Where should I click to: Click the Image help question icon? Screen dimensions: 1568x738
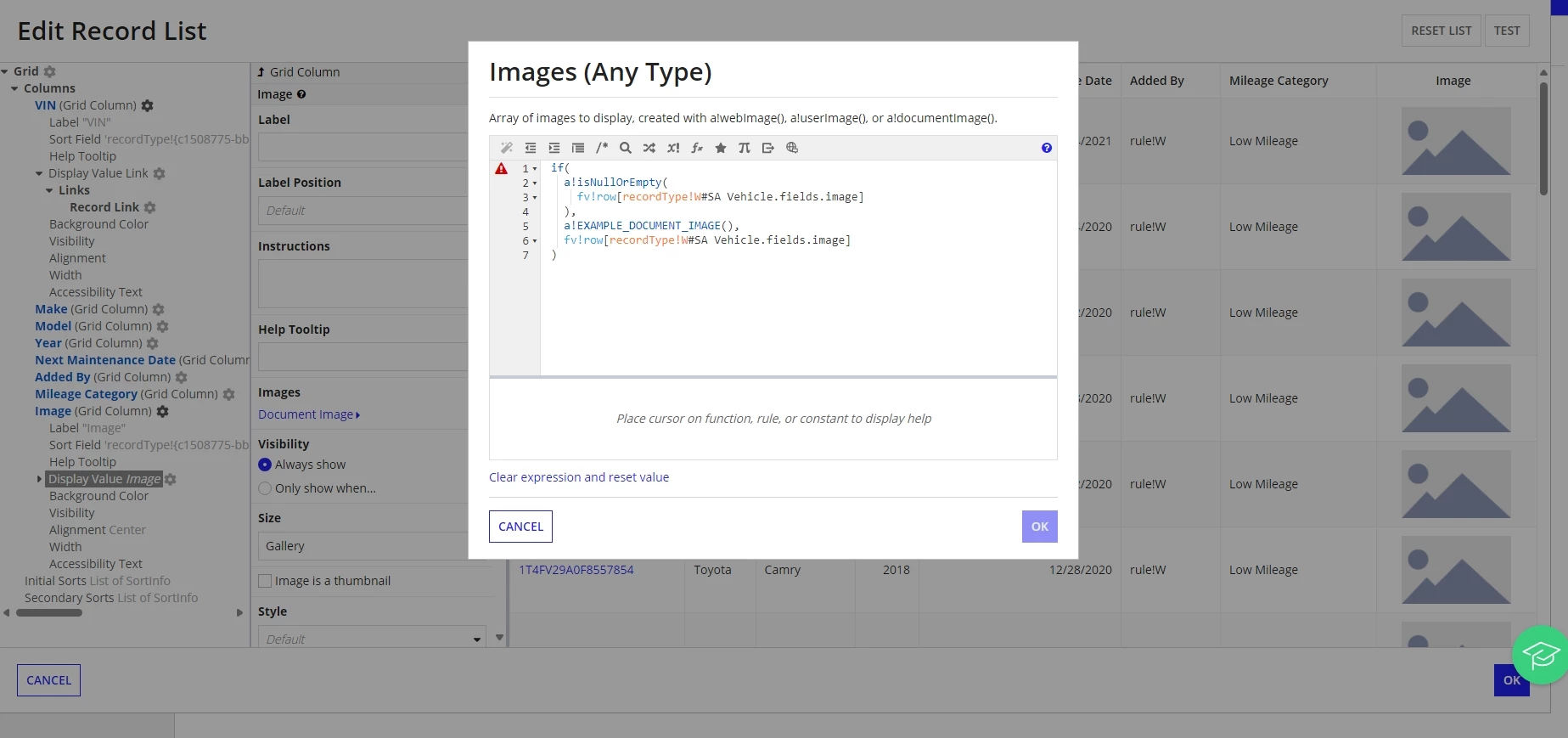(301, 94)
